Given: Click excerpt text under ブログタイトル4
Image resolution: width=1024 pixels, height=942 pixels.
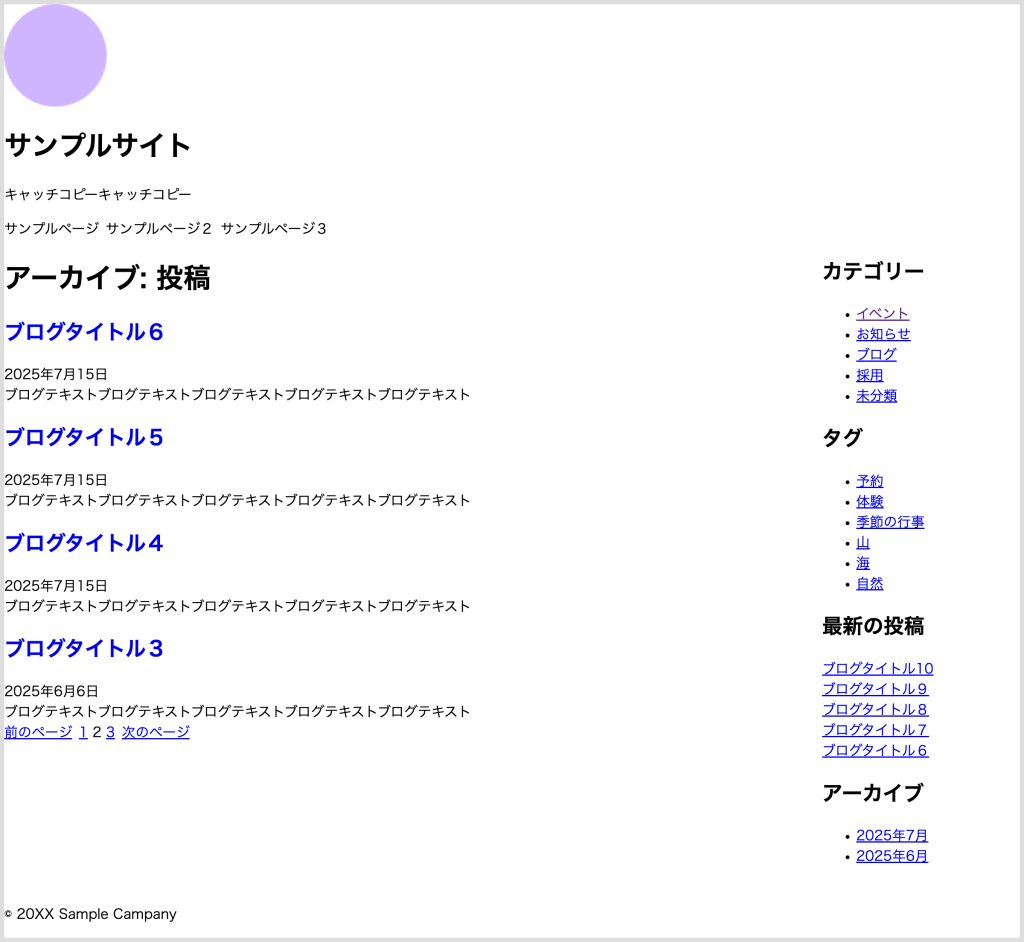Looking at the screenshot, I should click(237, 606).
